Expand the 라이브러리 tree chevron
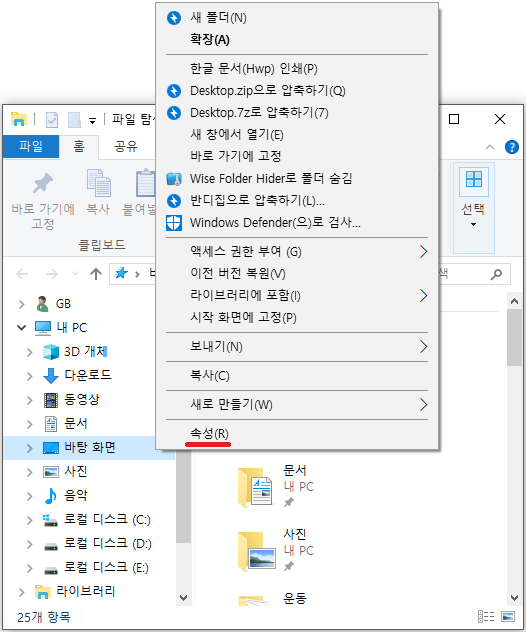This screenshot has width=526, height=632. coord(22,592)
